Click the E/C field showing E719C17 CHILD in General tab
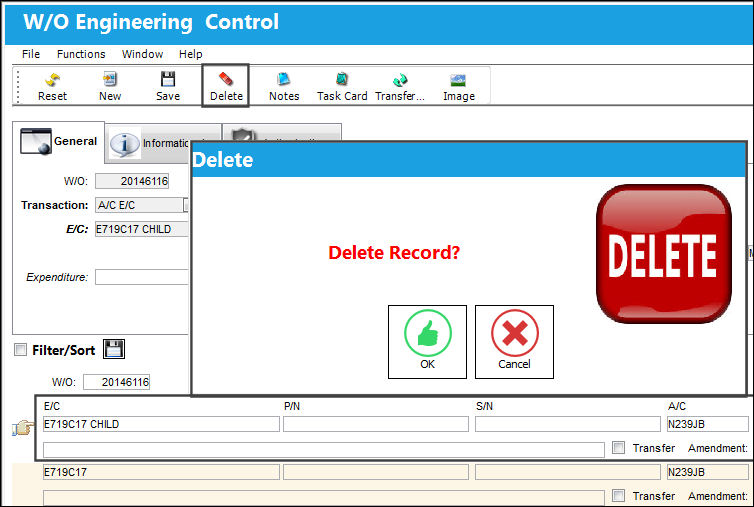 [x=142, y=229]
